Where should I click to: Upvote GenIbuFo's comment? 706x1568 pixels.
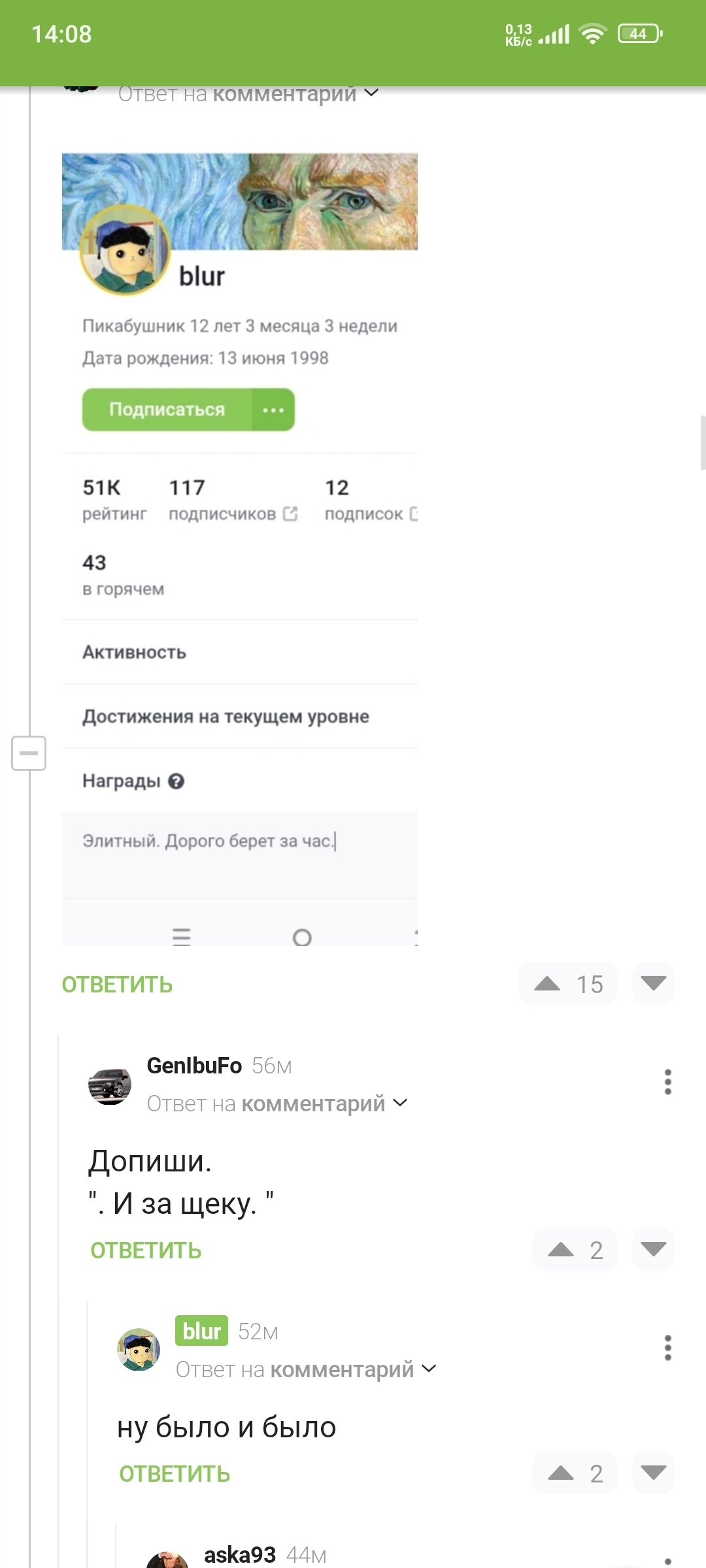click(x=561, y=1250)
